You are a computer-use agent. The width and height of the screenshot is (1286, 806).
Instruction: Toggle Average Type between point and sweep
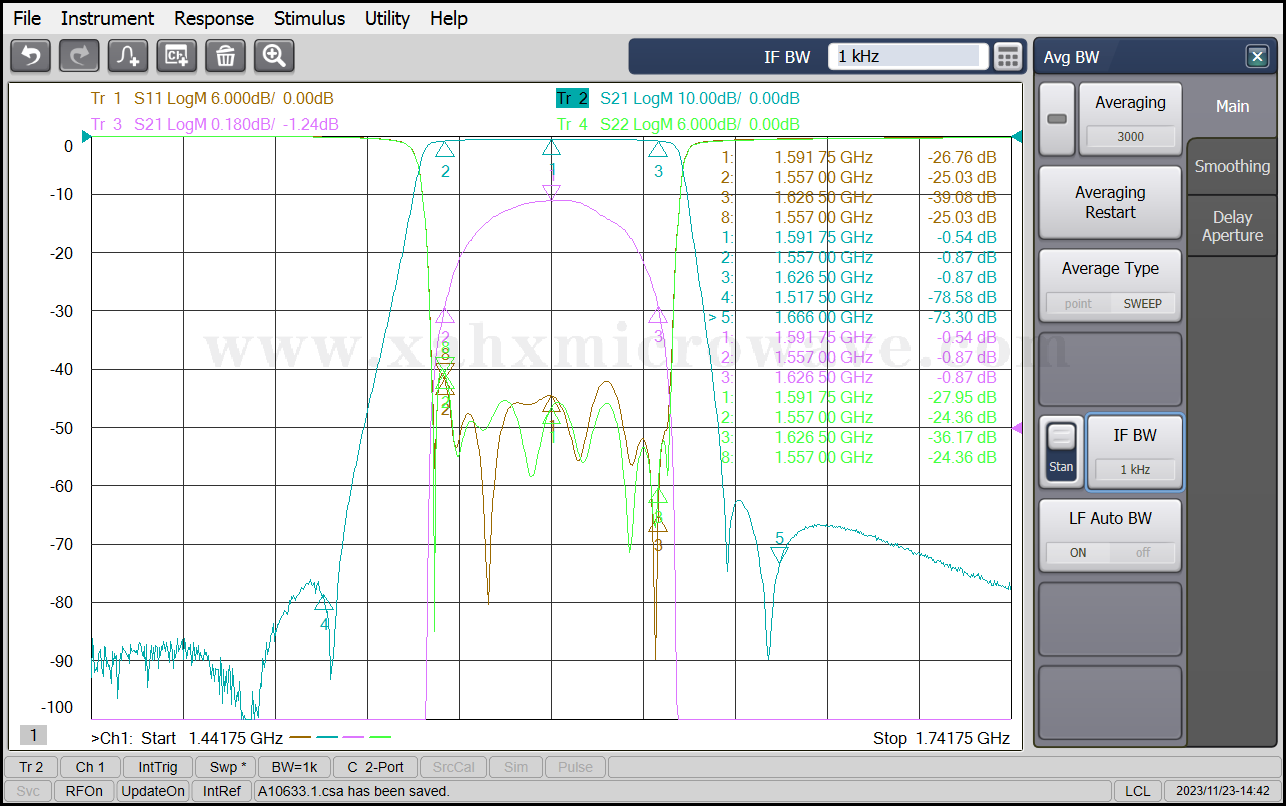[x=1110, y=303]
